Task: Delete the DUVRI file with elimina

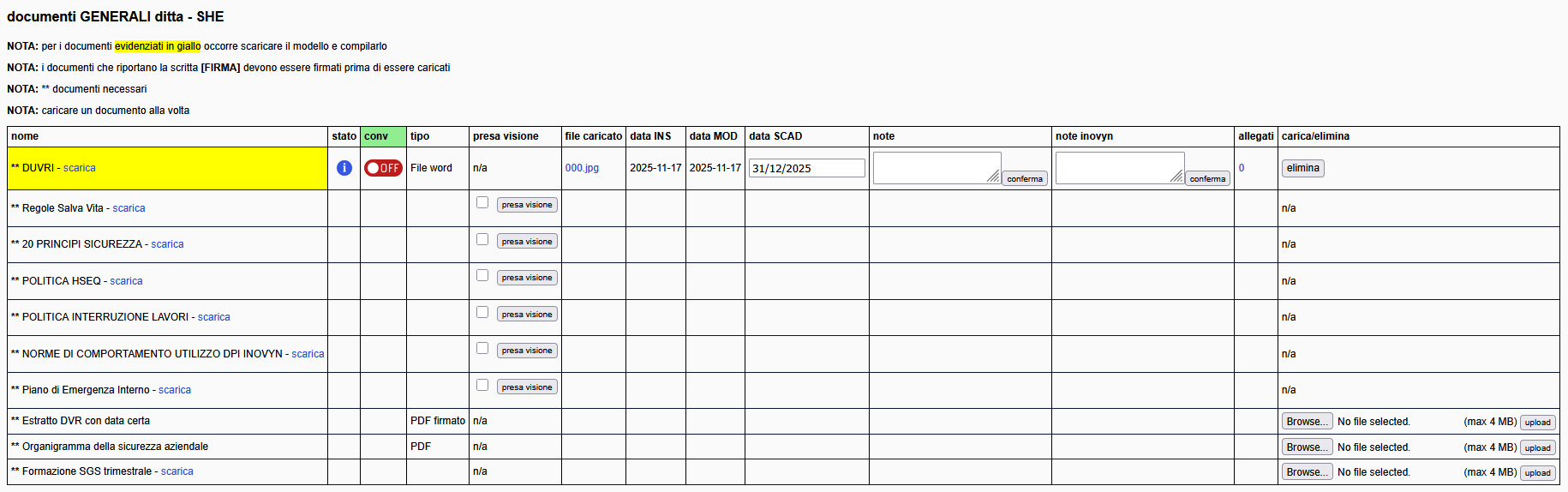Action: (1302, 168)
